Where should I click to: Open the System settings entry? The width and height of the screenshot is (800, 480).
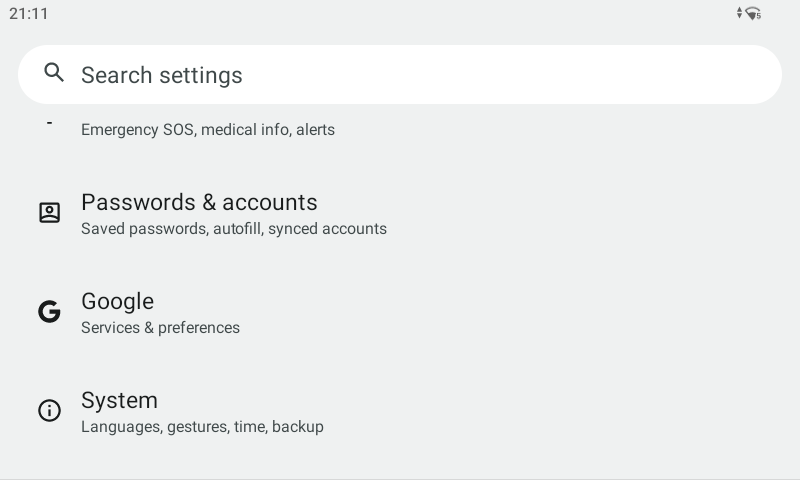point(119,401)
